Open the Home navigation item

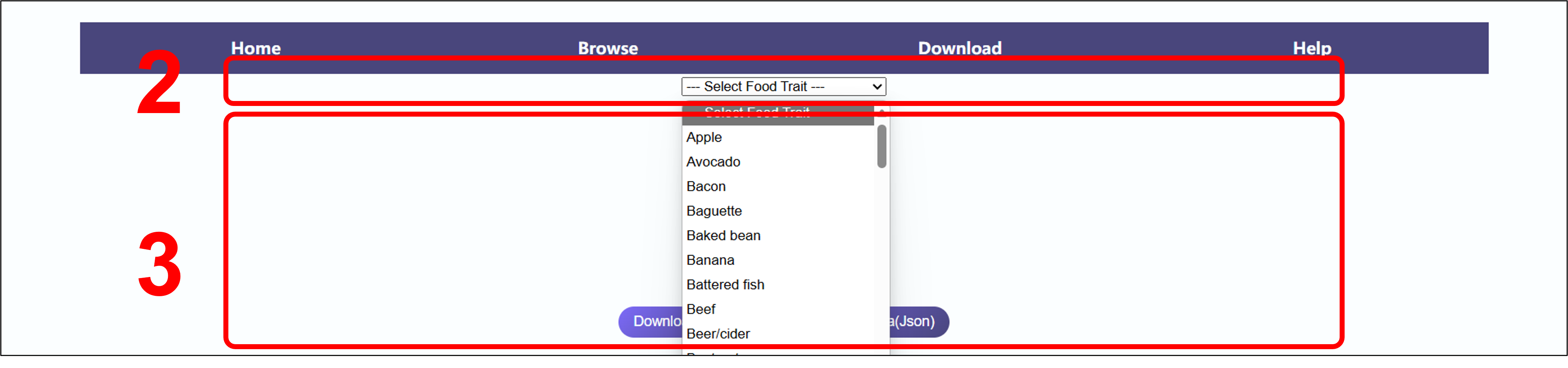click(x=256, y=48)
